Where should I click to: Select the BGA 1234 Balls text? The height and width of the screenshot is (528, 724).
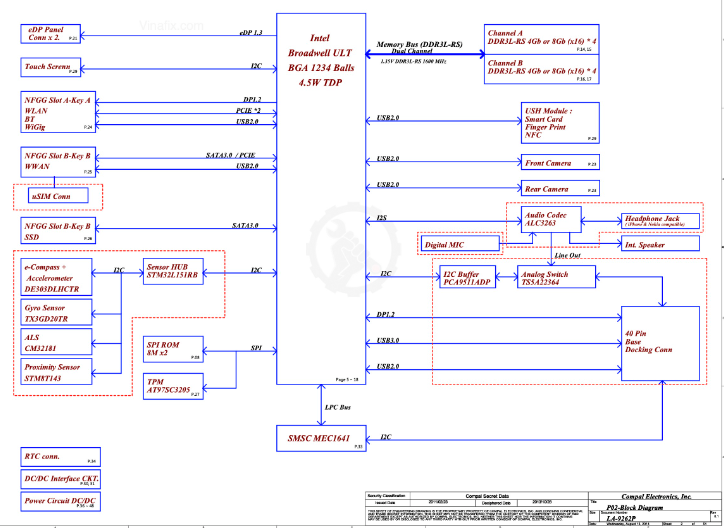[x=321, y=68]
